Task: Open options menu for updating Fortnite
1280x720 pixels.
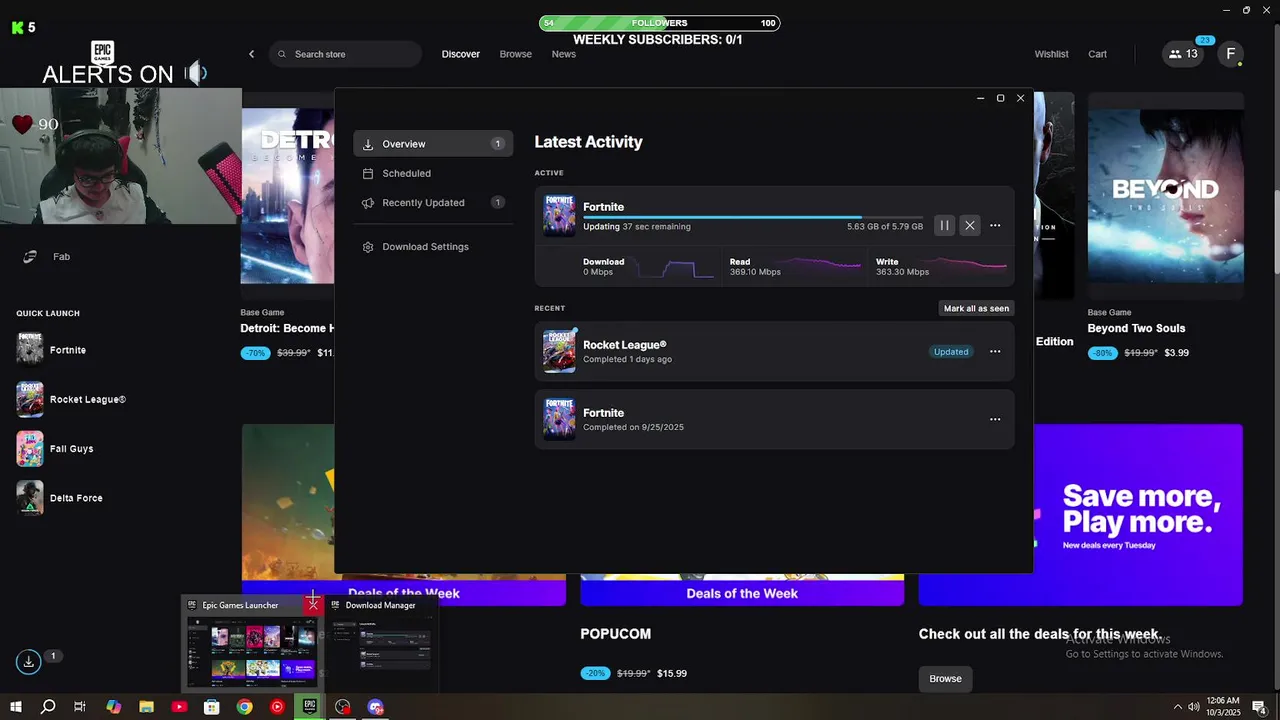Action: pyautogui.click(x=995, y=226)
